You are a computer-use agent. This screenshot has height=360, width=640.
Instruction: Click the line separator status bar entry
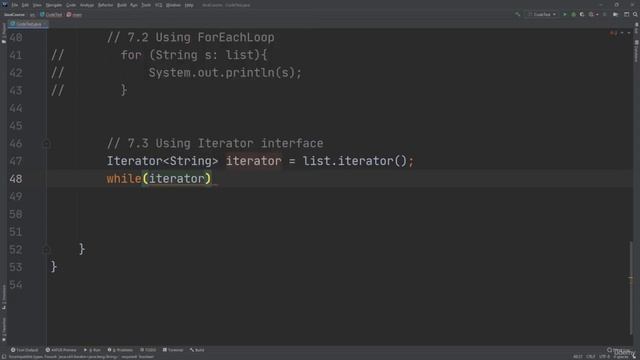point(590,357)
